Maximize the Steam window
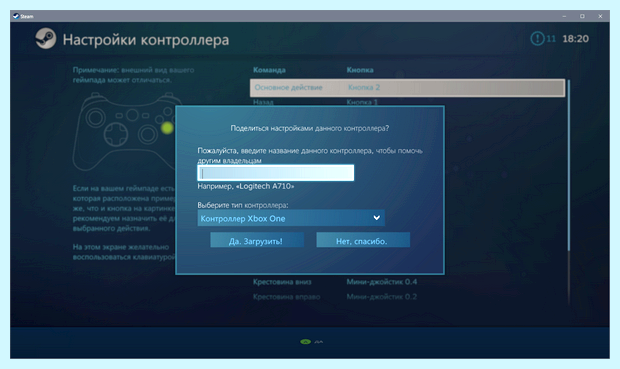This screenshot has width=620, height=369. [x=582, y=16]
